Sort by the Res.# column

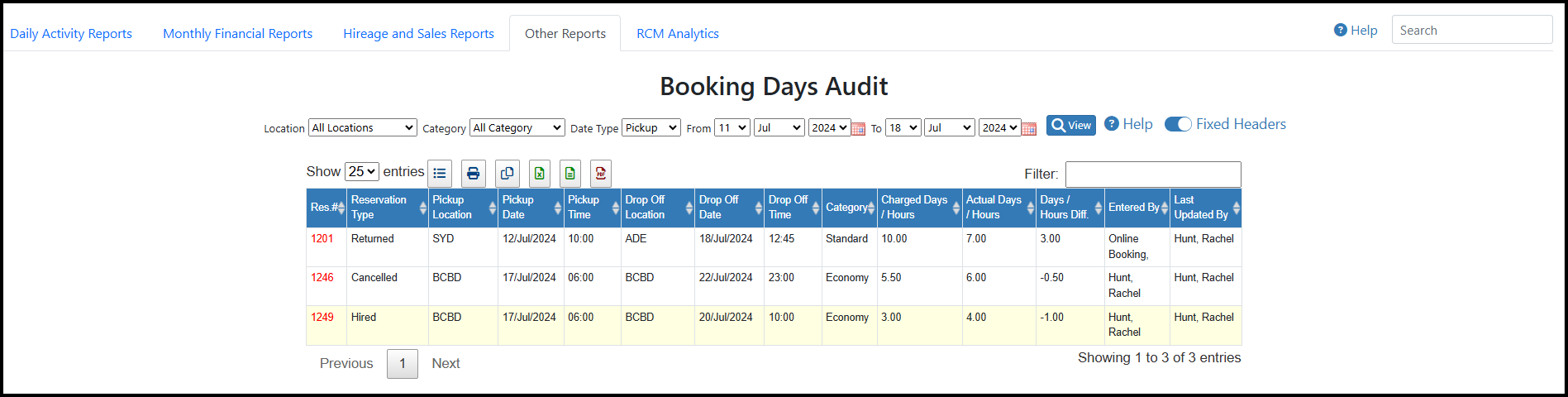pos(326,208)
